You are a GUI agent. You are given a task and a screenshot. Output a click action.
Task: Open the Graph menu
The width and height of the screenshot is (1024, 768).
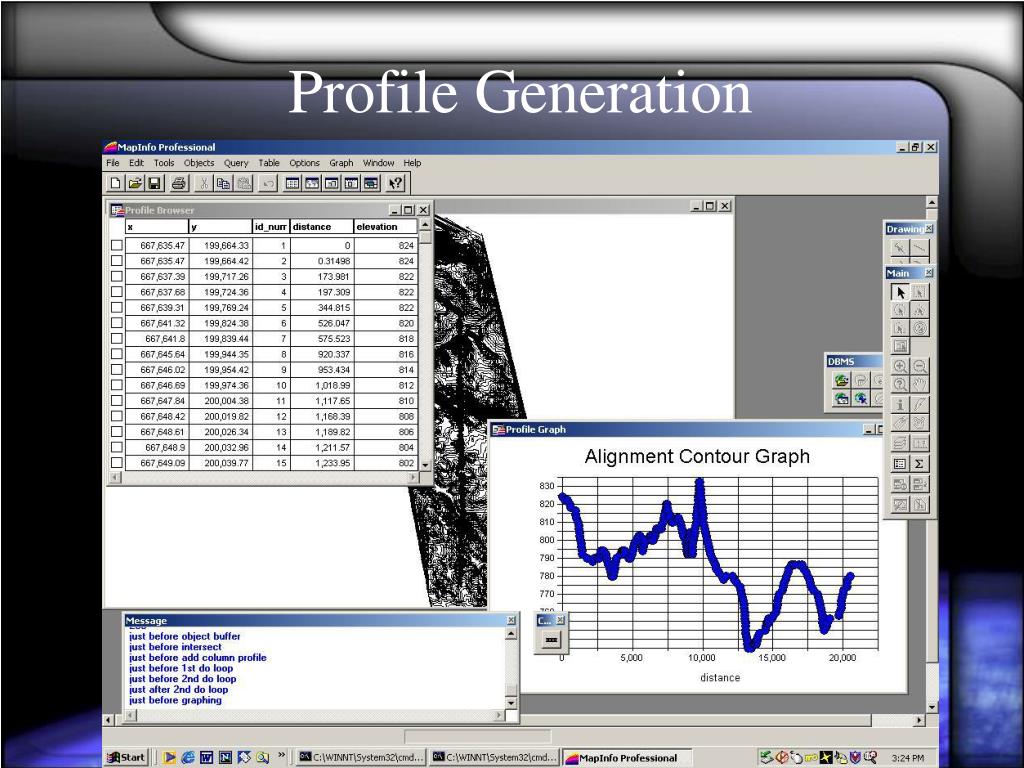(341, 163)
